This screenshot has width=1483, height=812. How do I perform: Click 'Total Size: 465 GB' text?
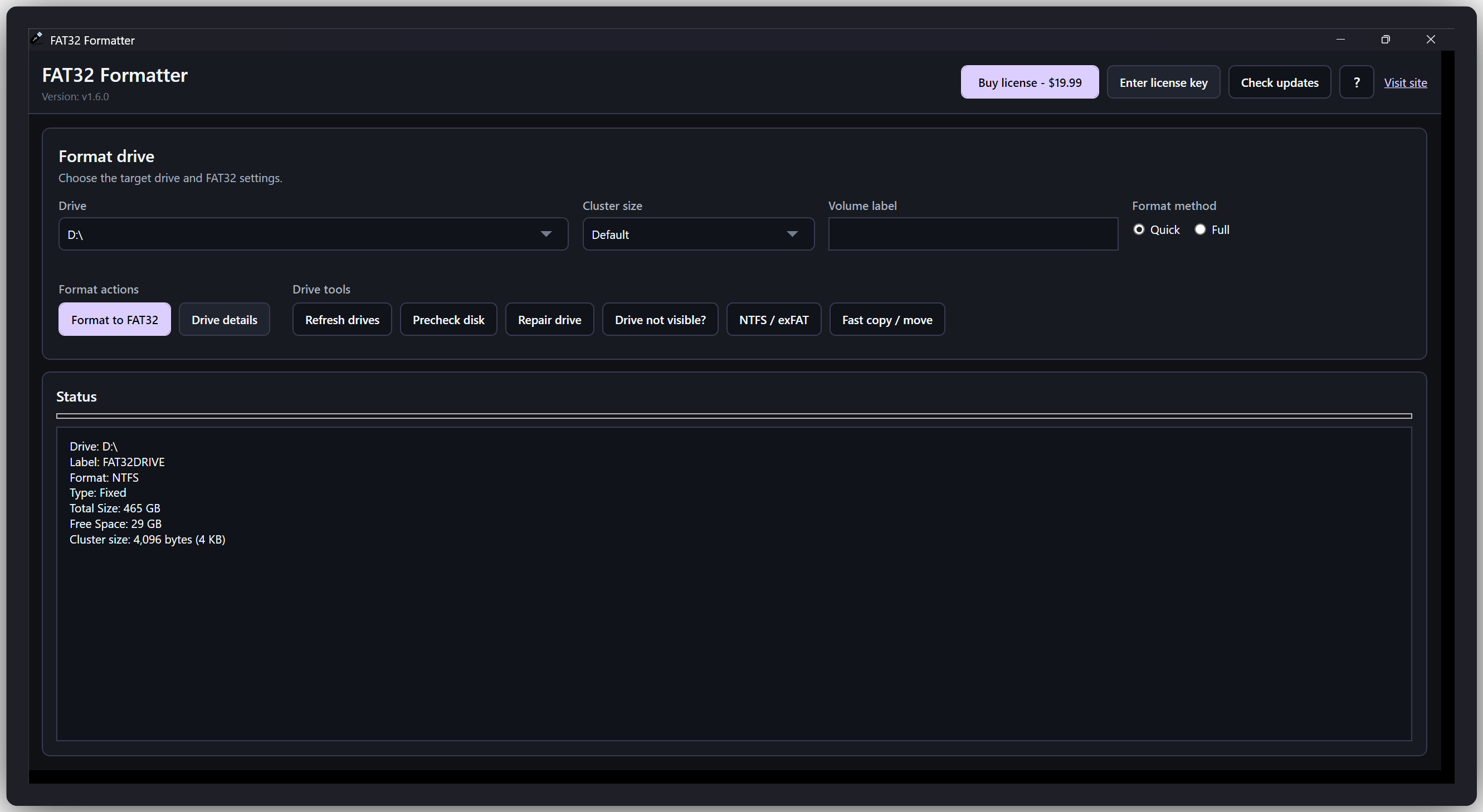pyautogui.click(x=115, y=508)
